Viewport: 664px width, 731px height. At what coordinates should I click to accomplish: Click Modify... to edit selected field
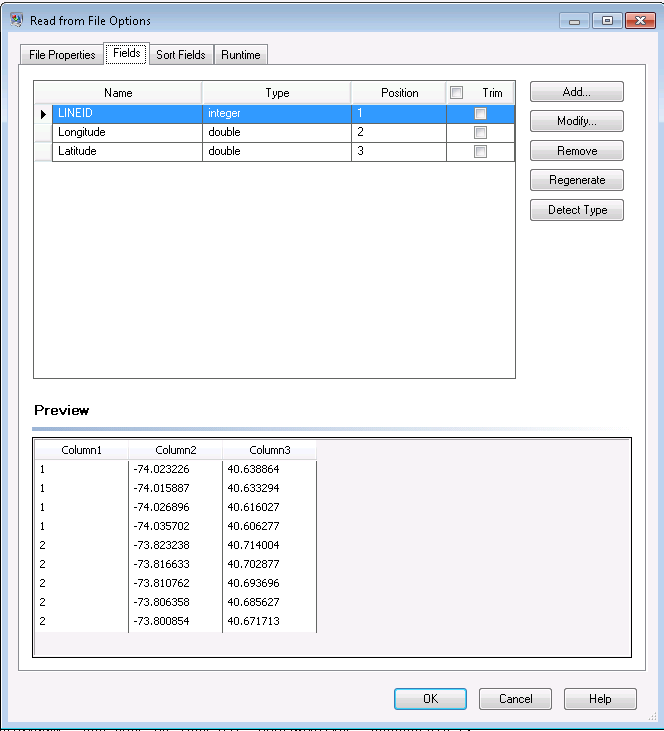click(576, 122)
